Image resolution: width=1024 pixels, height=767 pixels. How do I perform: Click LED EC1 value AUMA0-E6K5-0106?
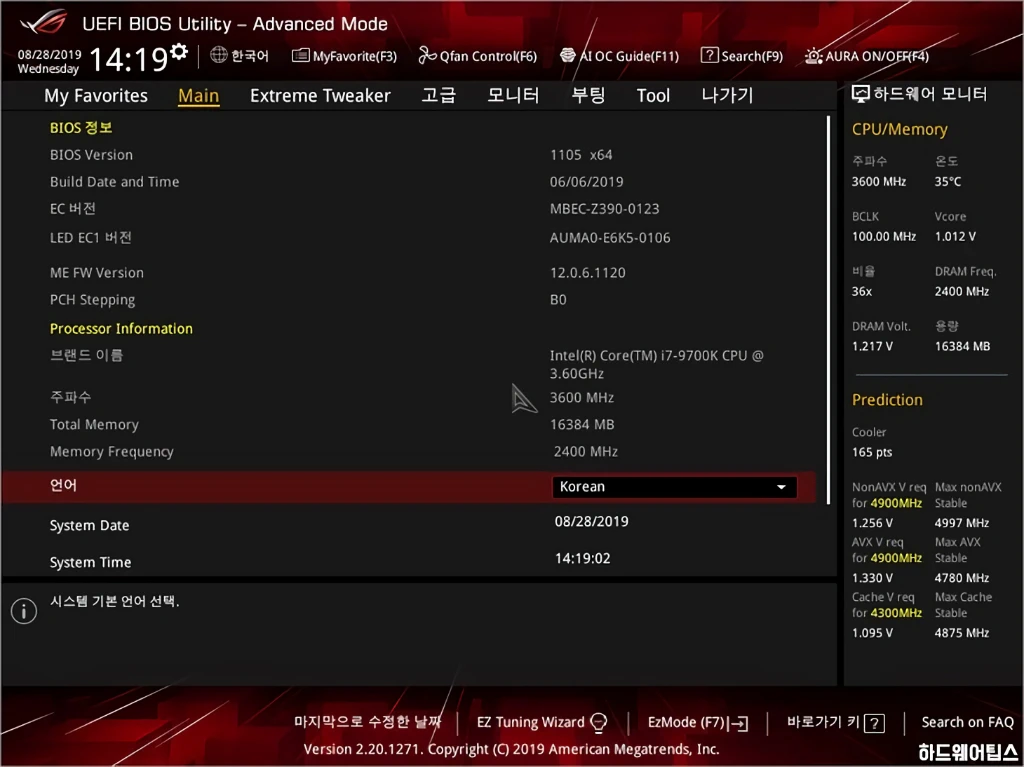[610, 238]
